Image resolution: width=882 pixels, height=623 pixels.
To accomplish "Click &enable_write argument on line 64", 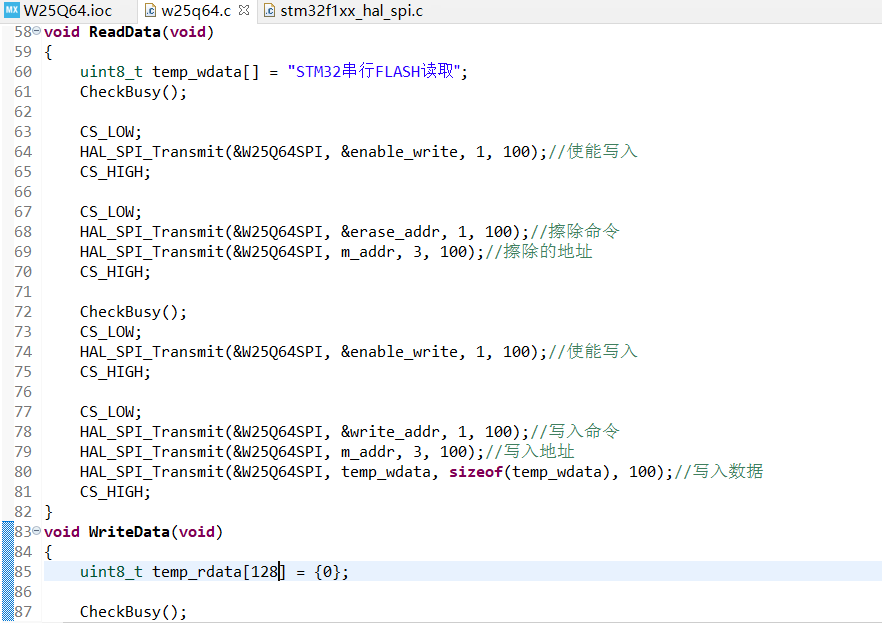I will pyautogui.click(x=399, y=152).
